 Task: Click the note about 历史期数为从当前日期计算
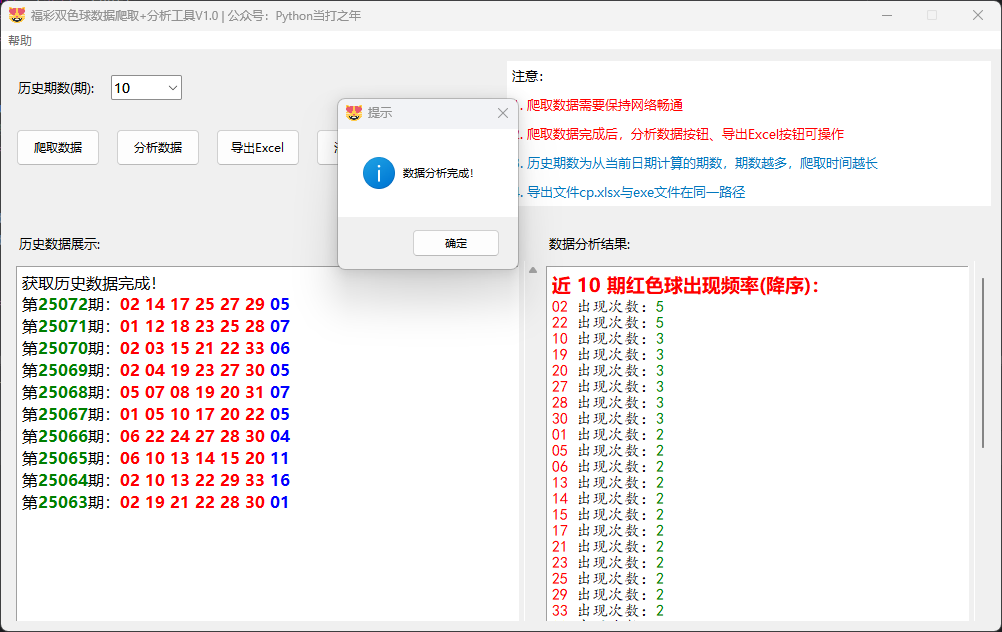pos(698,163)
